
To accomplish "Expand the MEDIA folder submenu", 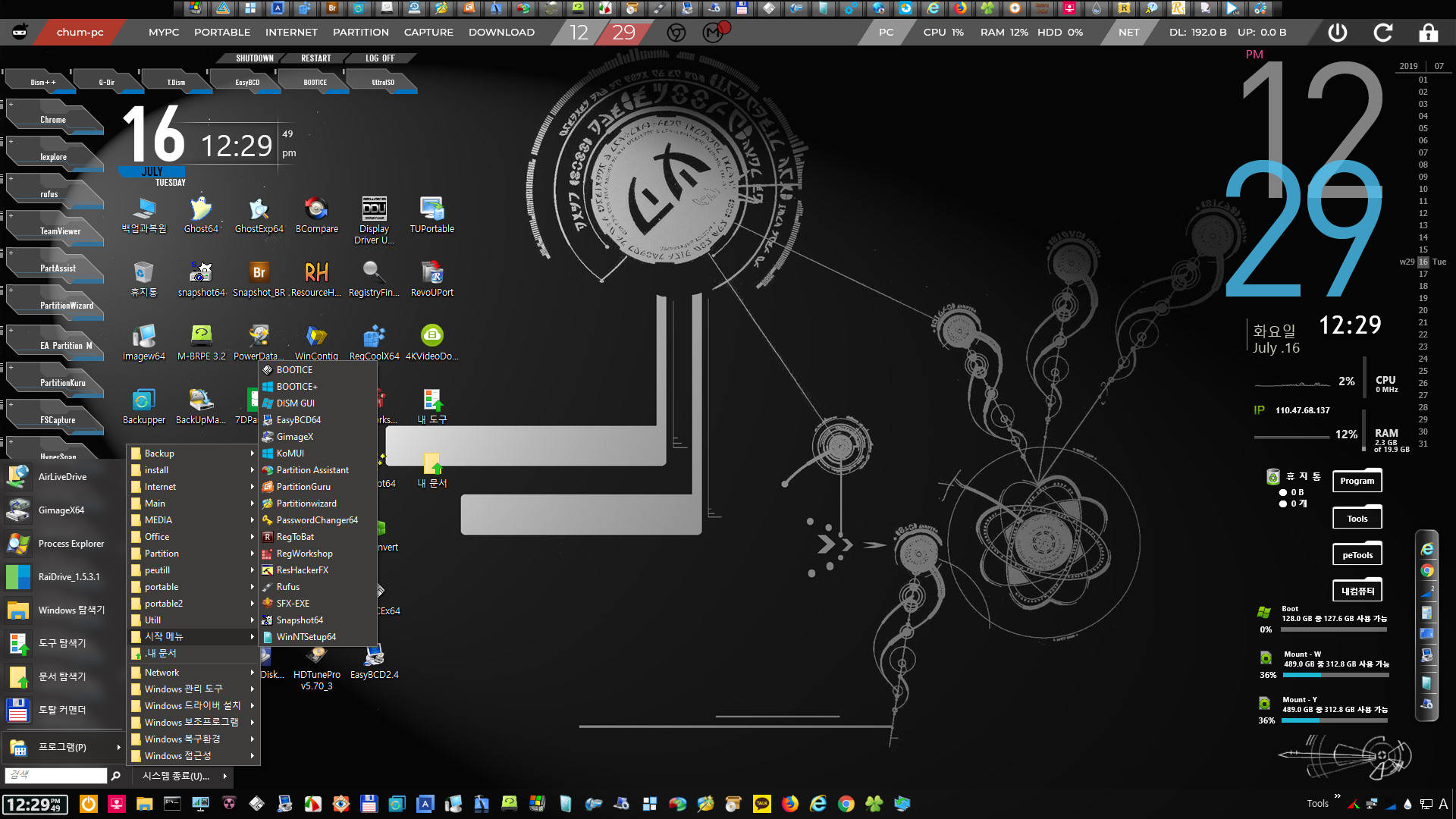I will pyautogui.click(x=193, y=520).
